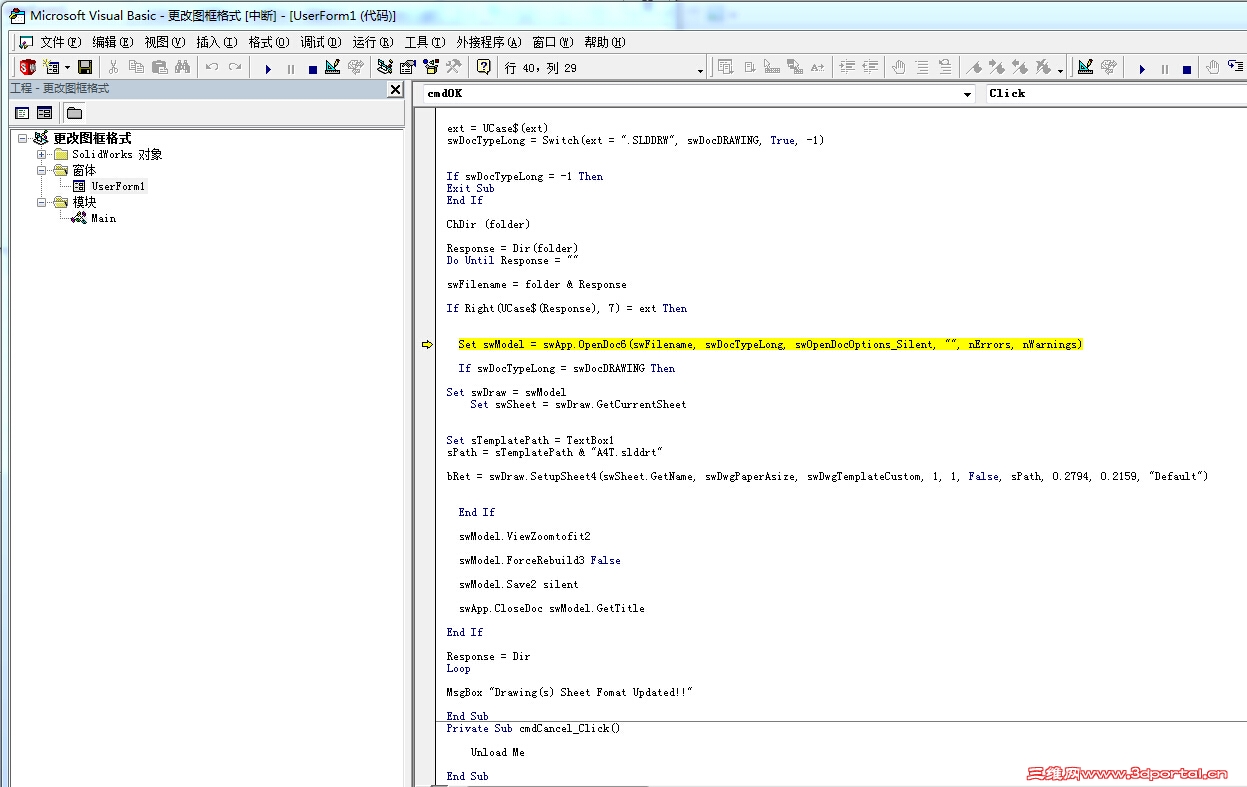Click the highlighted Set swModel OpenDoc6 line

[770, 344]
